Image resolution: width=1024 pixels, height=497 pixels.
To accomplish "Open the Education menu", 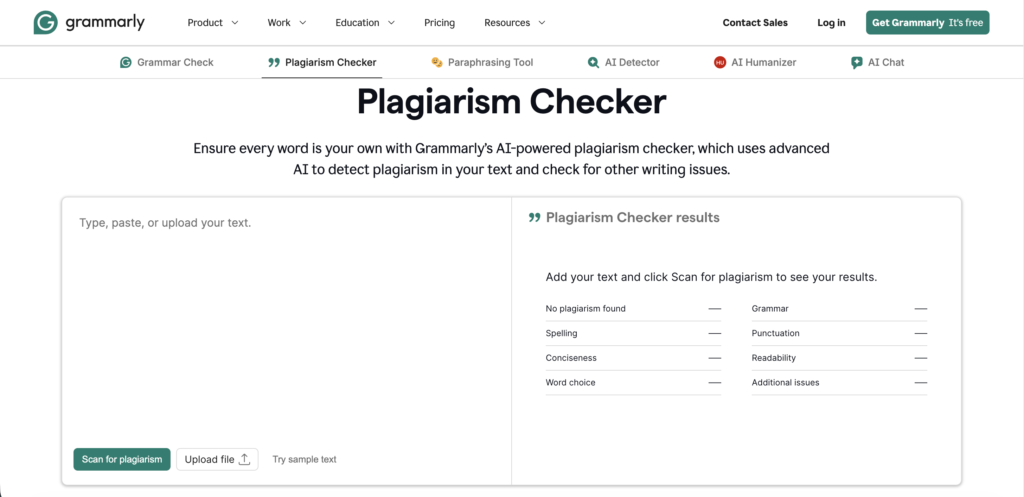I will tap(365, 23).
